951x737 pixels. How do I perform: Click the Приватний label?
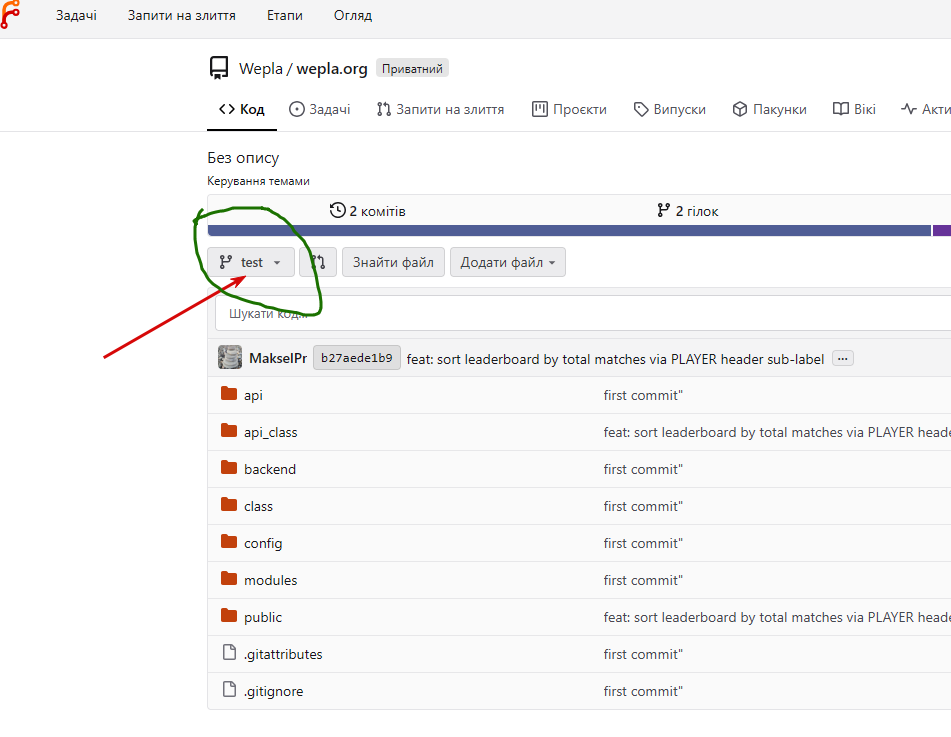tap(412, 69)
